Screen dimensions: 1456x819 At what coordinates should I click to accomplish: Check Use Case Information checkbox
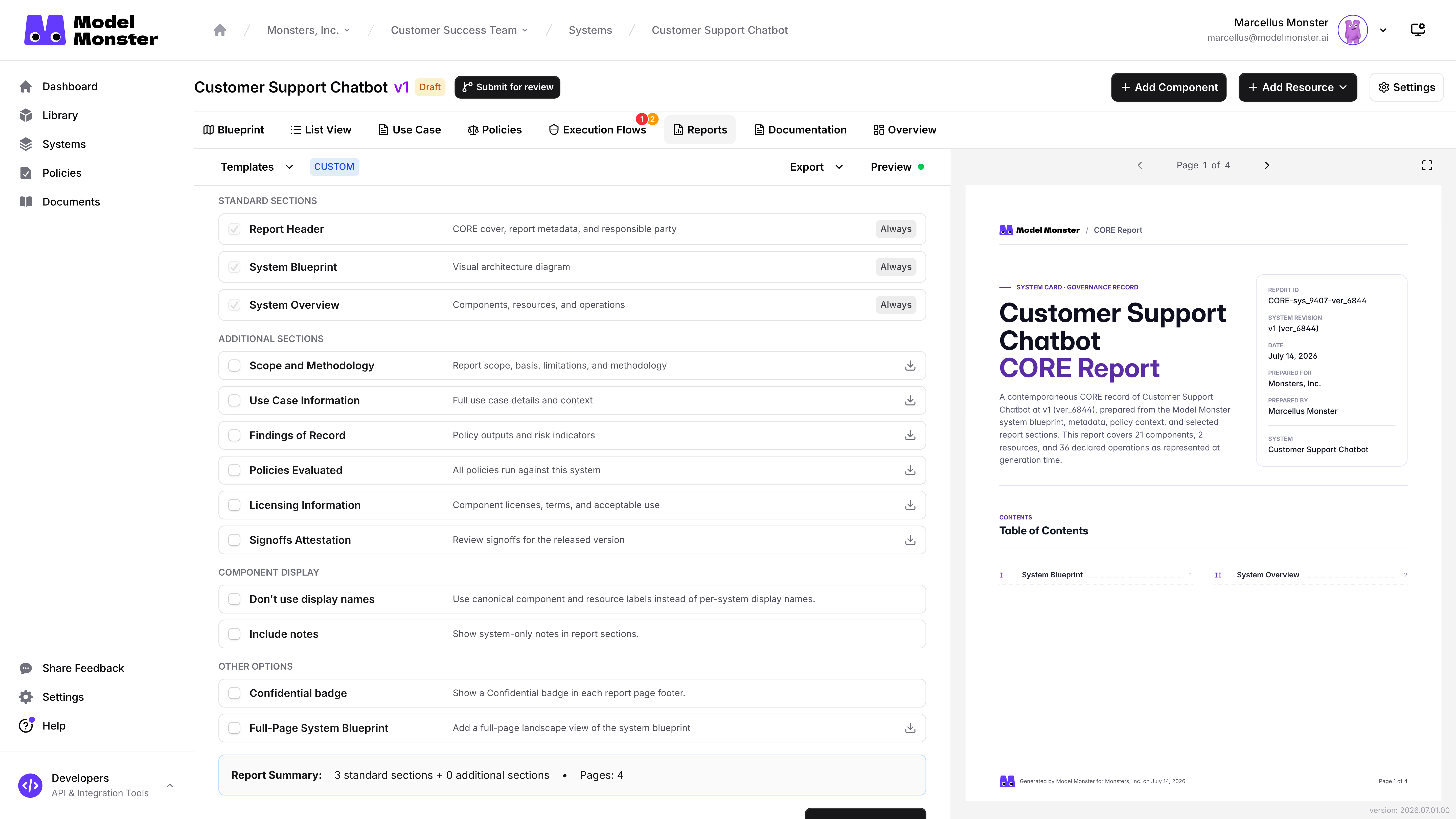coord(234,401)
